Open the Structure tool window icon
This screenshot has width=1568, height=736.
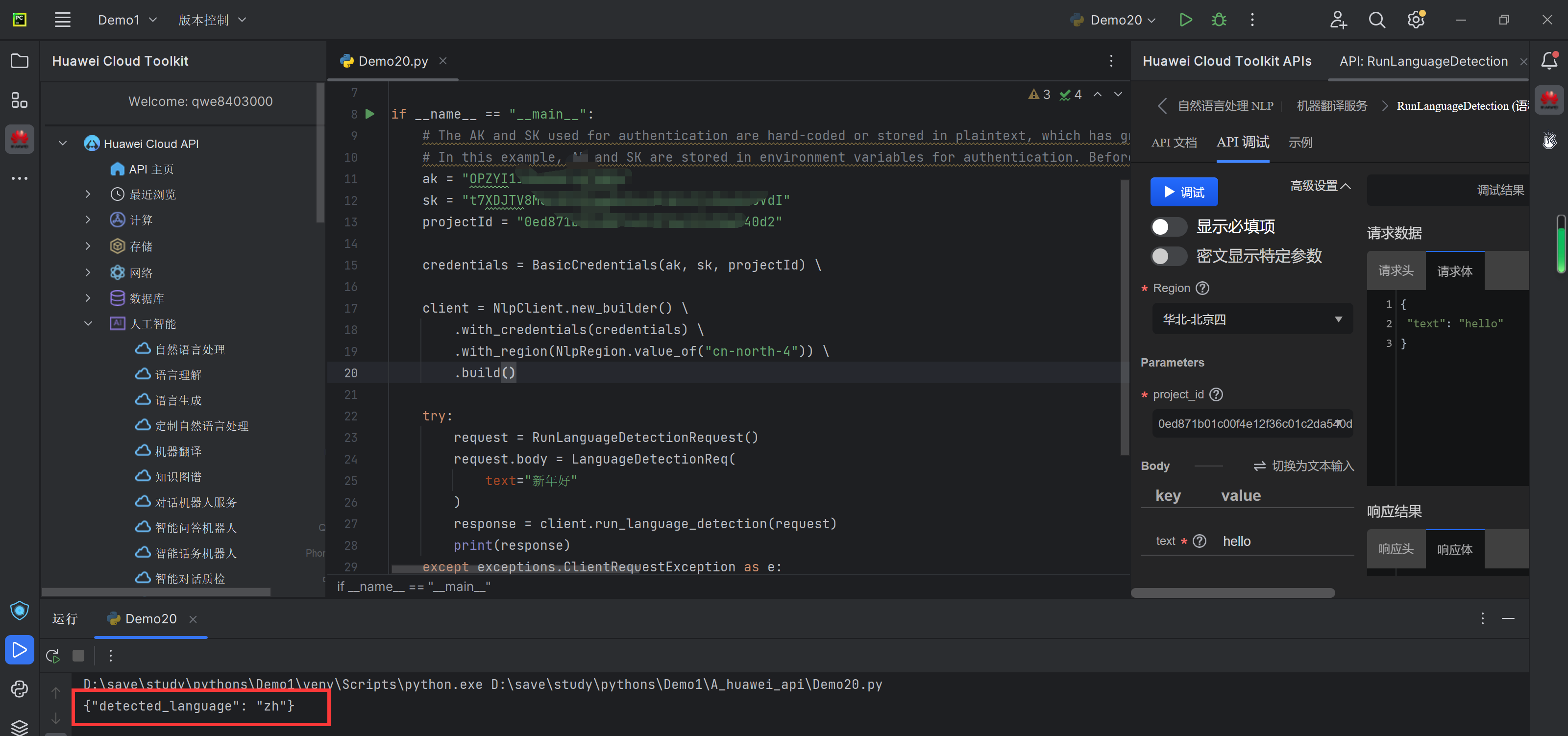click(x=20, y=100)
